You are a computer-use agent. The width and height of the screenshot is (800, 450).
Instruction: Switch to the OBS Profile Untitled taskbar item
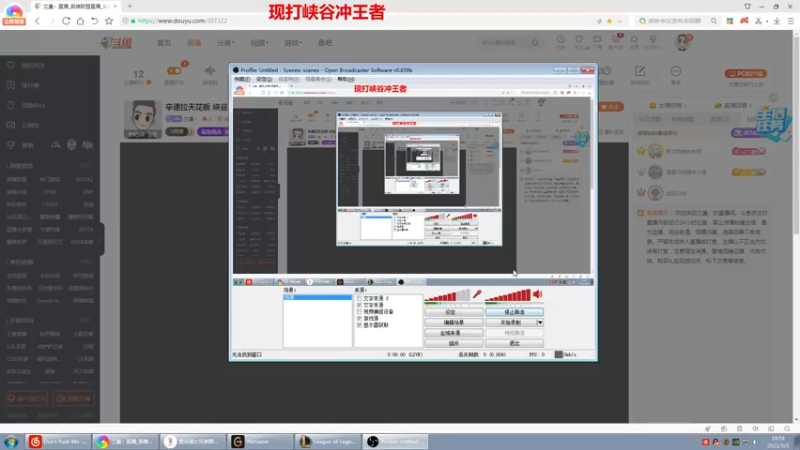click(x=395, y=441)
